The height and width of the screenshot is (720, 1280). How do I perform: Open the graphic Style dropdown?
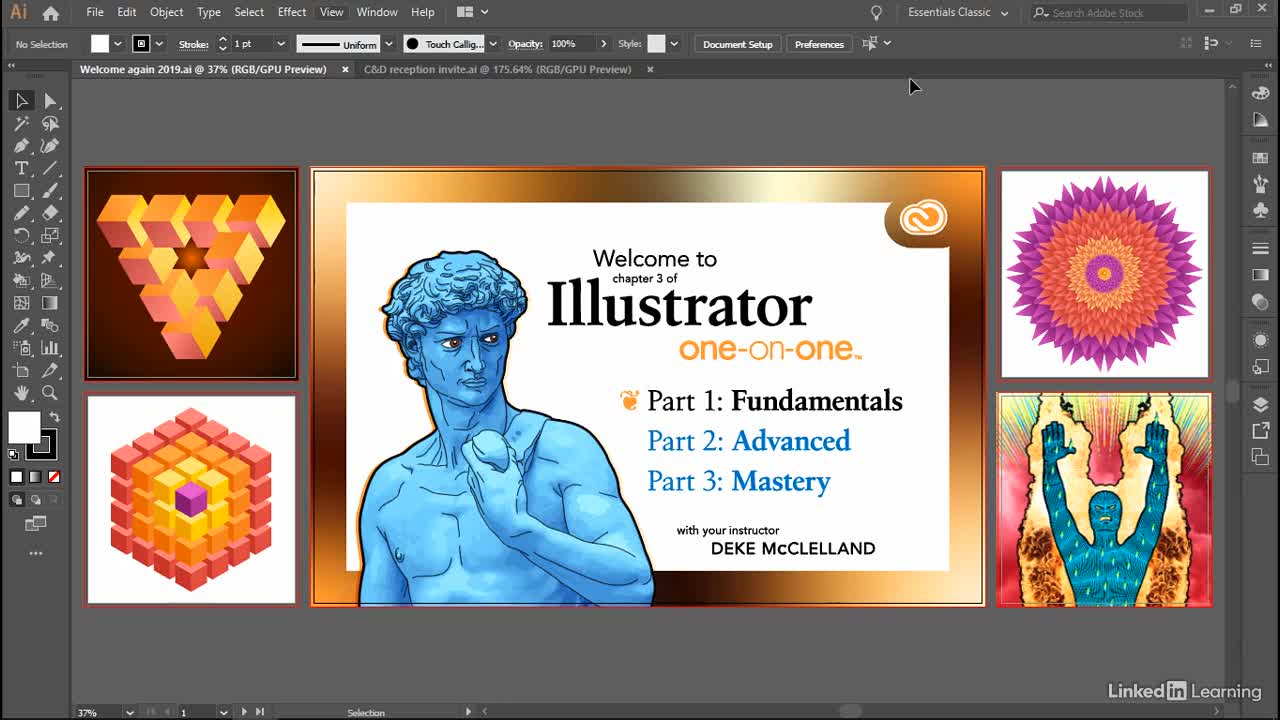(x=674, y=44)
